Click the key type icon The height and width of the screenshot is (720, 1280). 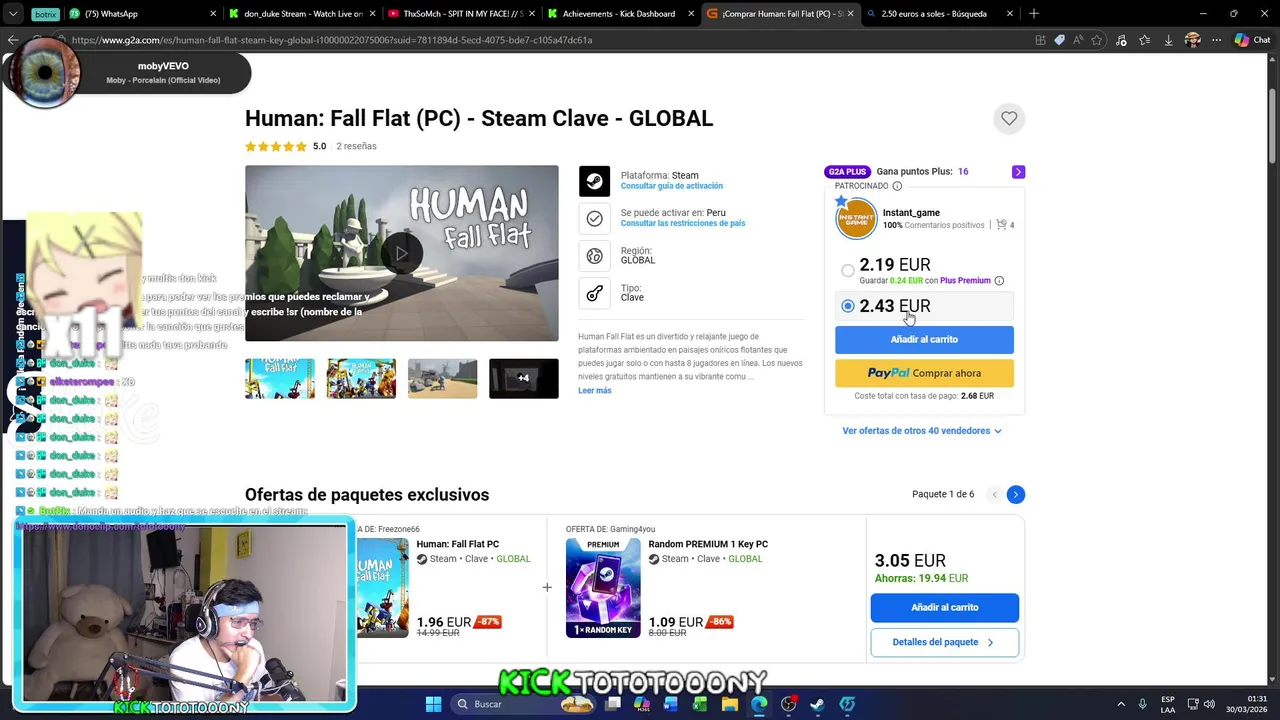point(594,293)
